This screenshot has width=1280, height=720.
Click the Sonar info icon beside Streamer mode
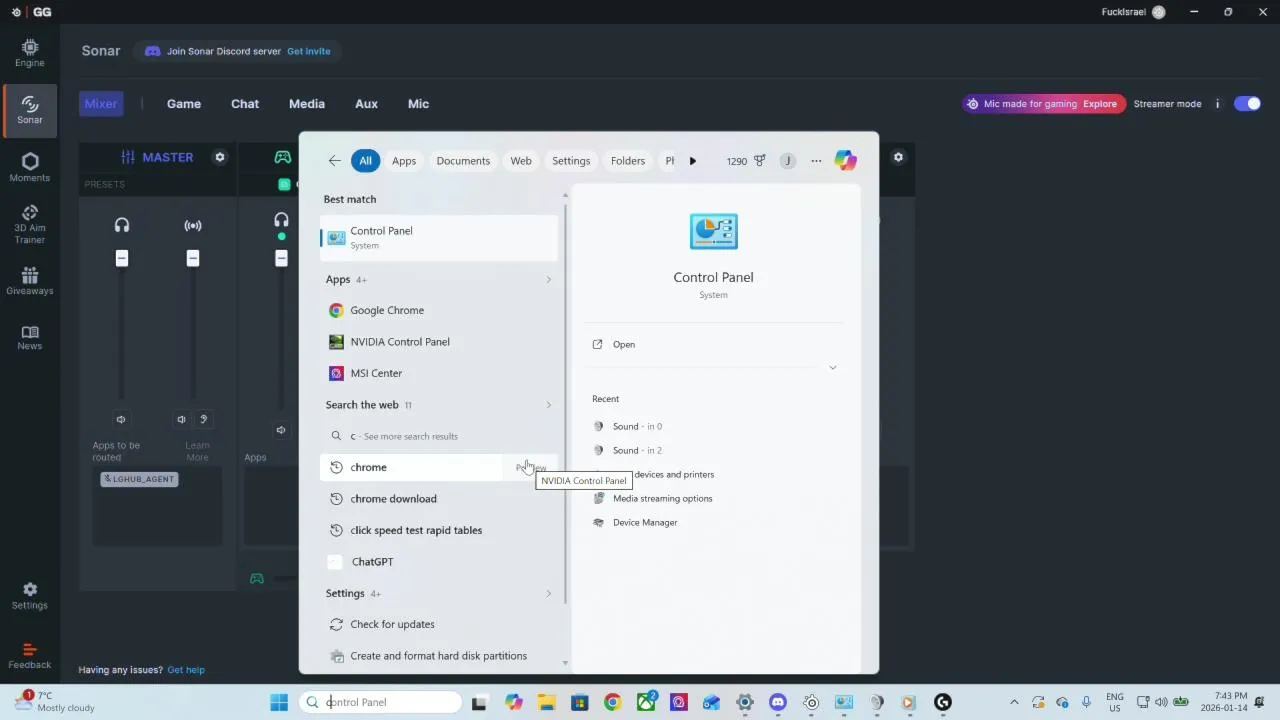1217,104
